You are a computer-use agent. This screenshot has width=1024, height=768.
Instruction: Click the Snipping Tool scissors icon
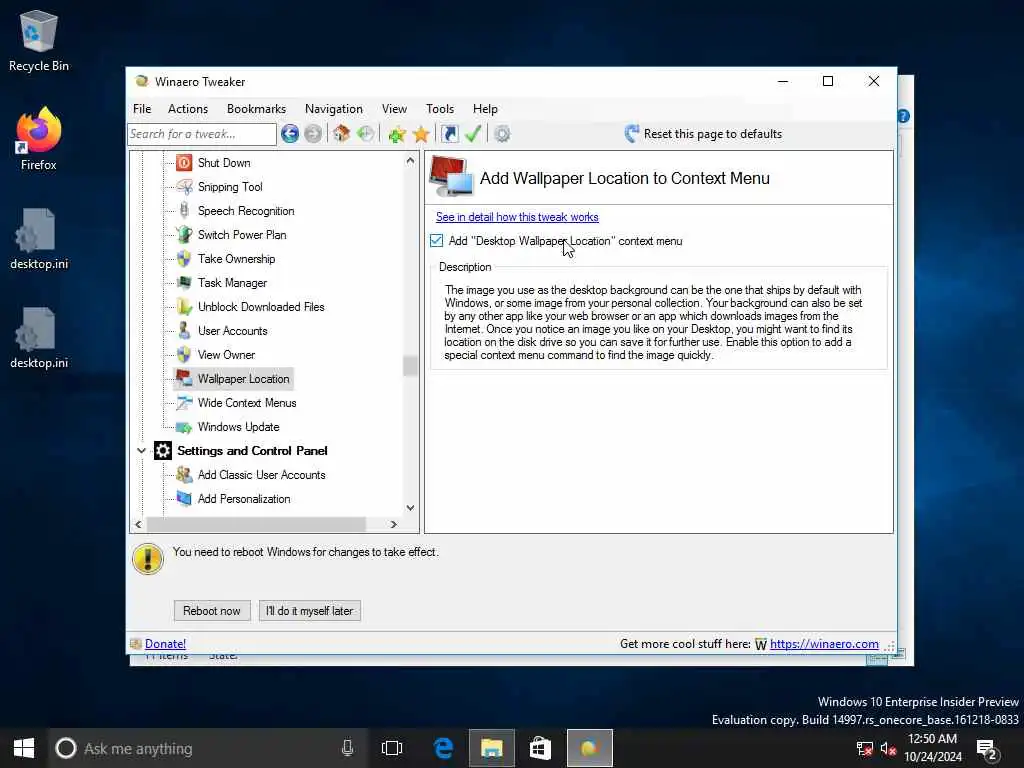[x=184, y=187]
